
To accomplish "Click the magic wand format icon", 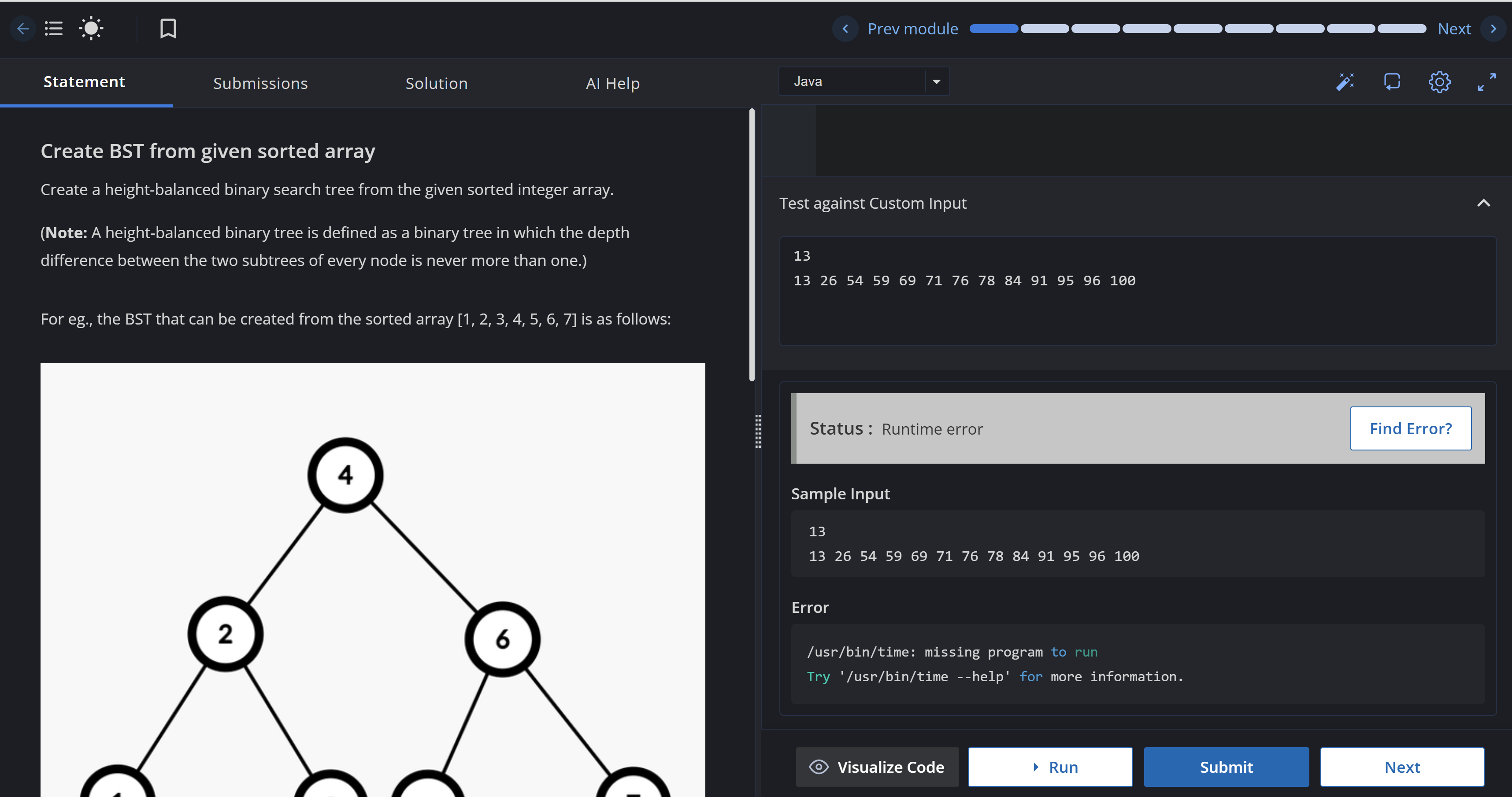I will 1345,82.
